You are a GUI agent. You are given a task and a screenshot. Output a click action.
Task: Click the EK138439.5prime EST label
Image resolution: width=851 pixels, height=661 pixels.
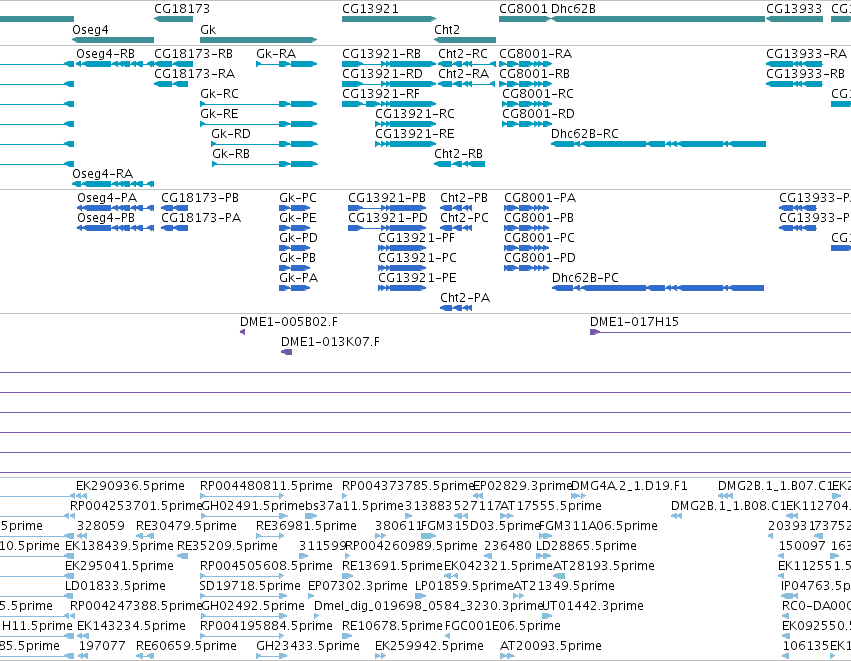point(119,546)
